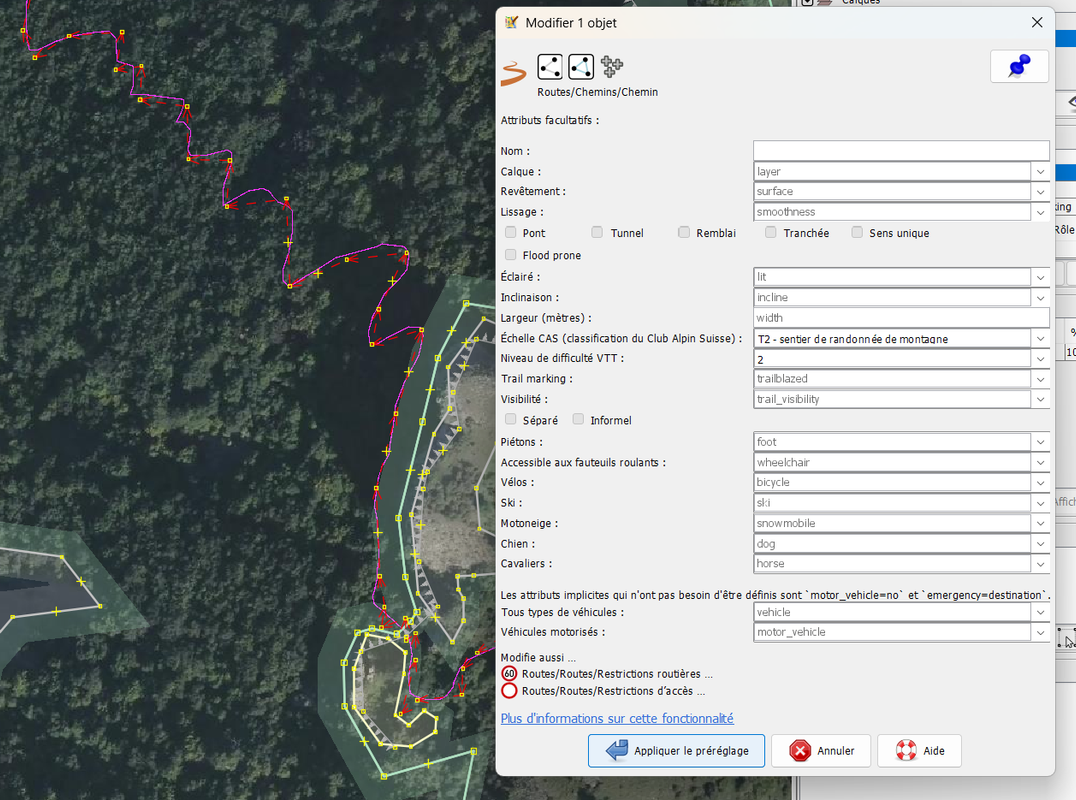Click the speed limit 60 sign icon
Image resolution: width=1076 pixels, height=800 pixels.
pos(509,674)
